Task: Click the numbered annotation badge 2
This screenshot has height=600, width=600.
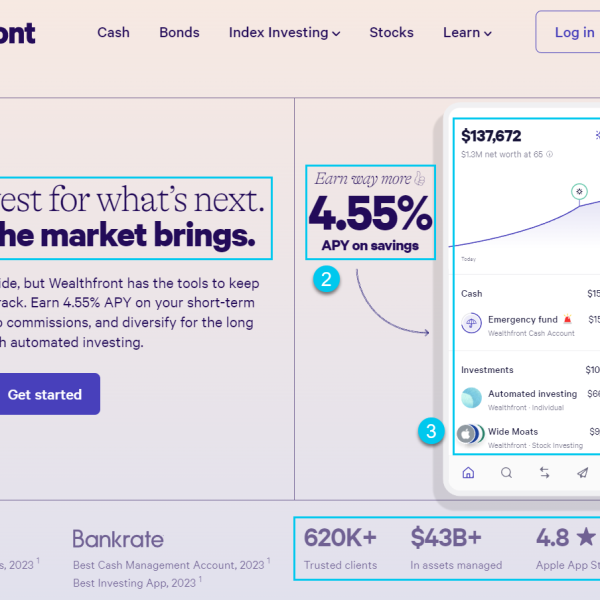Action: (326, 279)
